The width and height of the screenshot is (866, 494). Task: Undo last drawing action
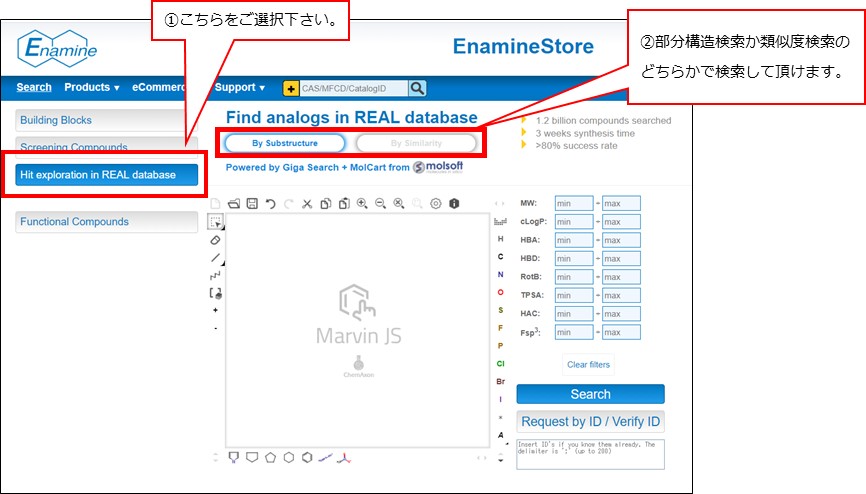[271, 203]
